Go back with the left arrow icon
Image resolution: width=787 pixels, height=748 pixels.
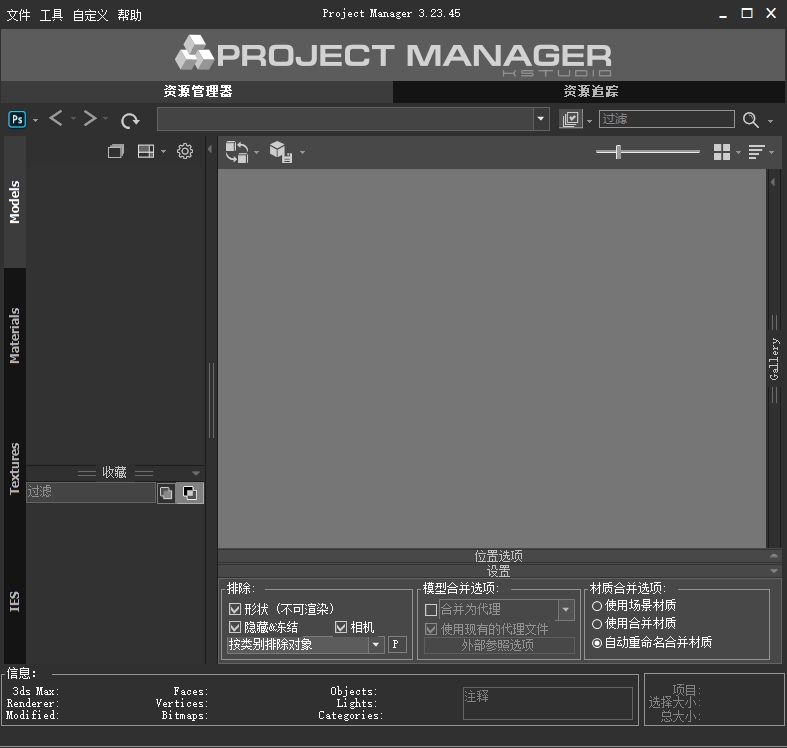click(56, 118)
